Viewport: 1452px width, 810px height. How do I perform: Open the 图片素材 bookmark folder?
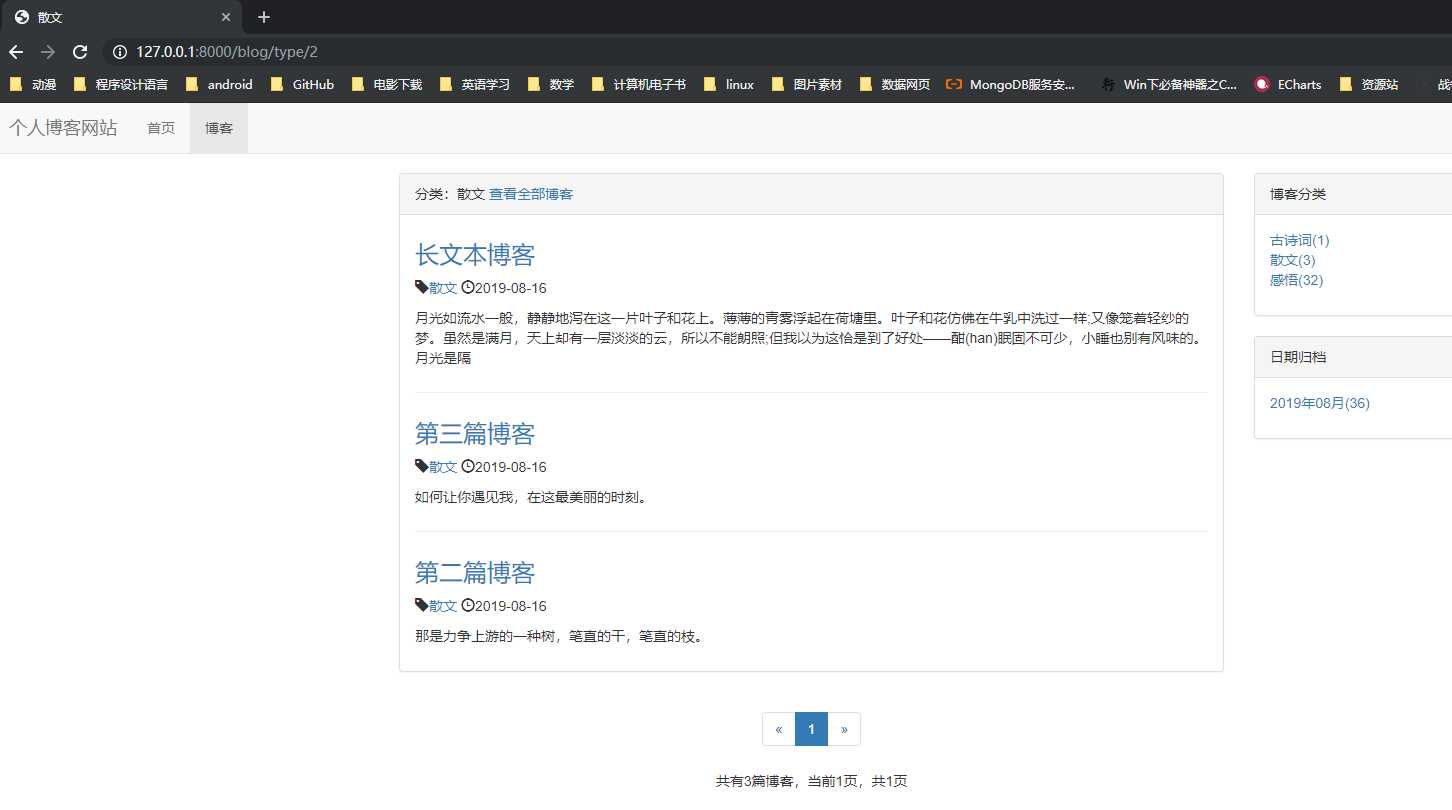tap(807, 85)
